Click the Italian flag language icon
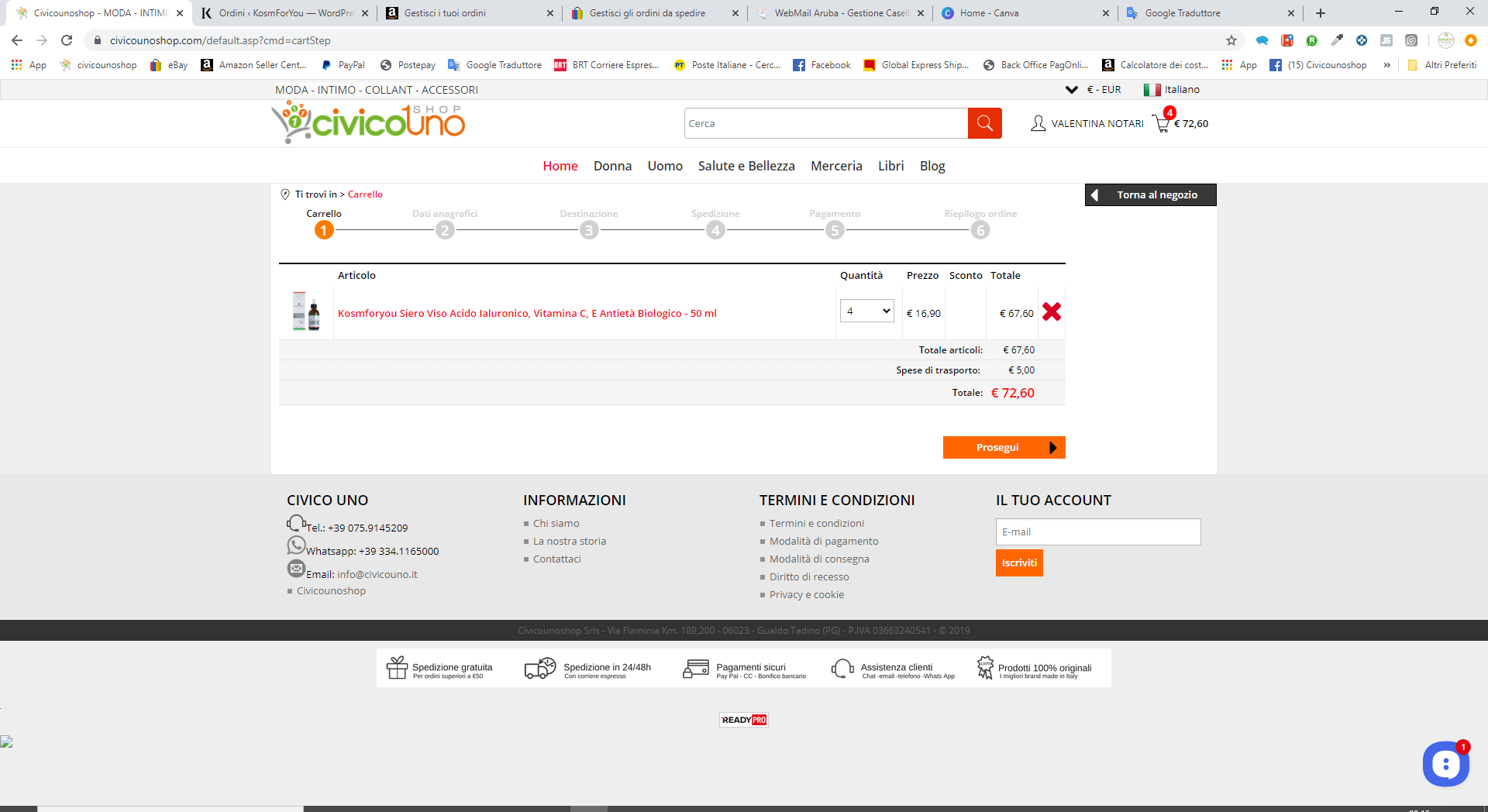 (1152, 90)
